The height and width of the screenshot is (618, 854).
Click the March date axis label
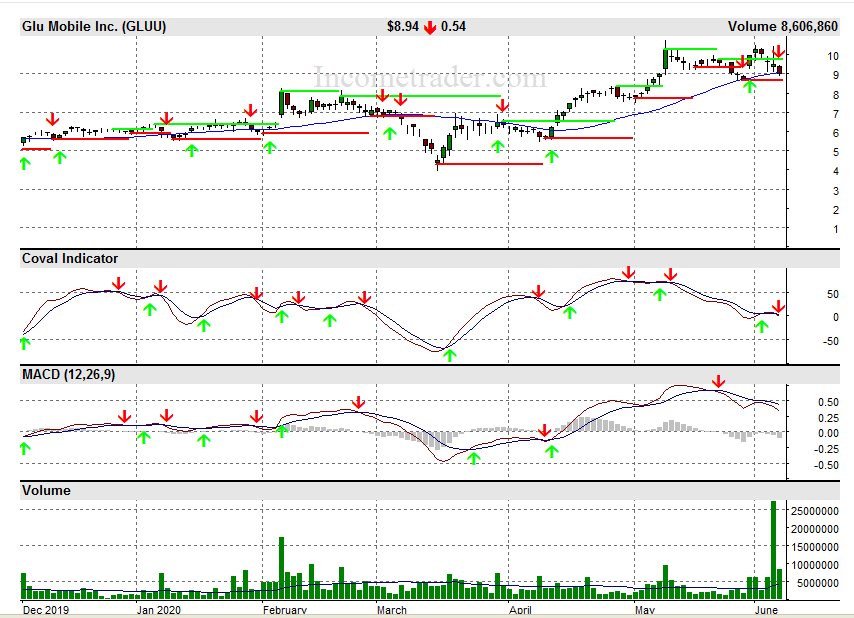pos(392,610)
